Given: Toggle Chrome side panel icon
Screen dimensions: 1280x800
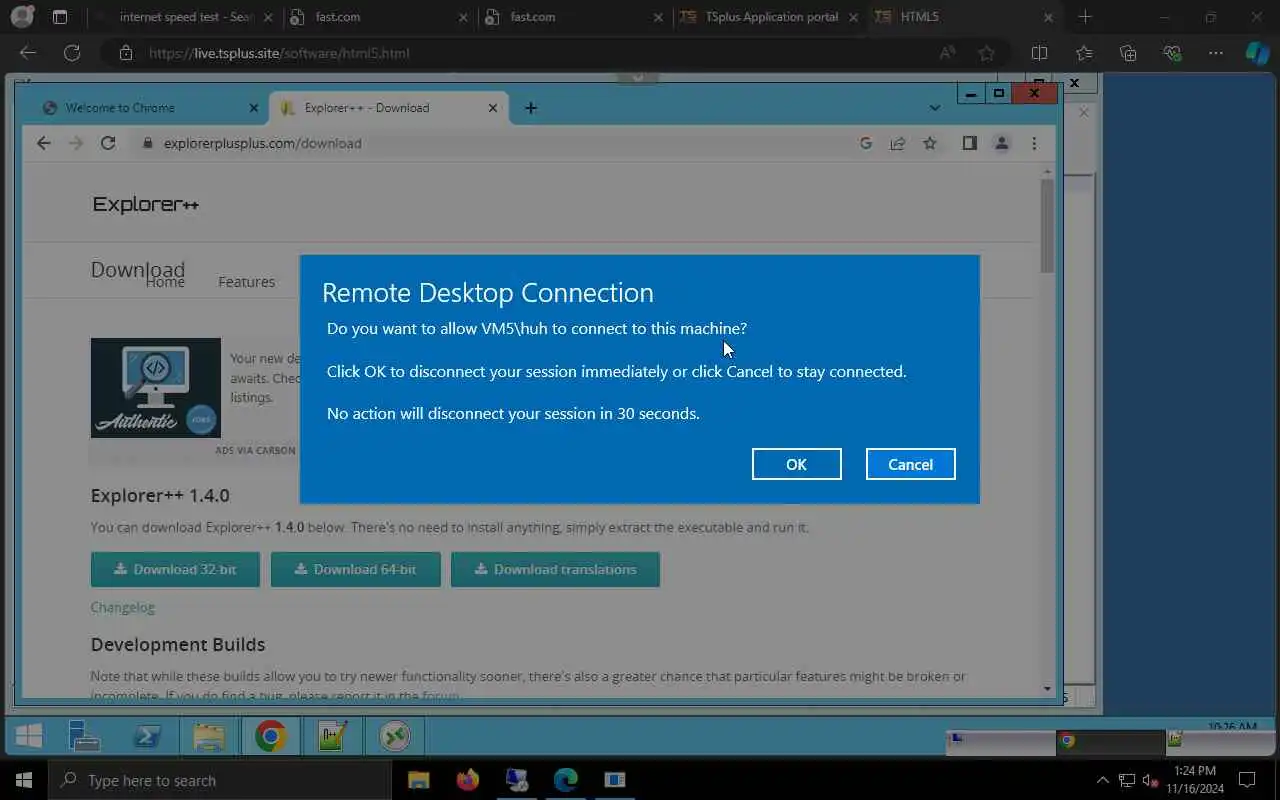Looking at the screenshot, I should [969, 143].
